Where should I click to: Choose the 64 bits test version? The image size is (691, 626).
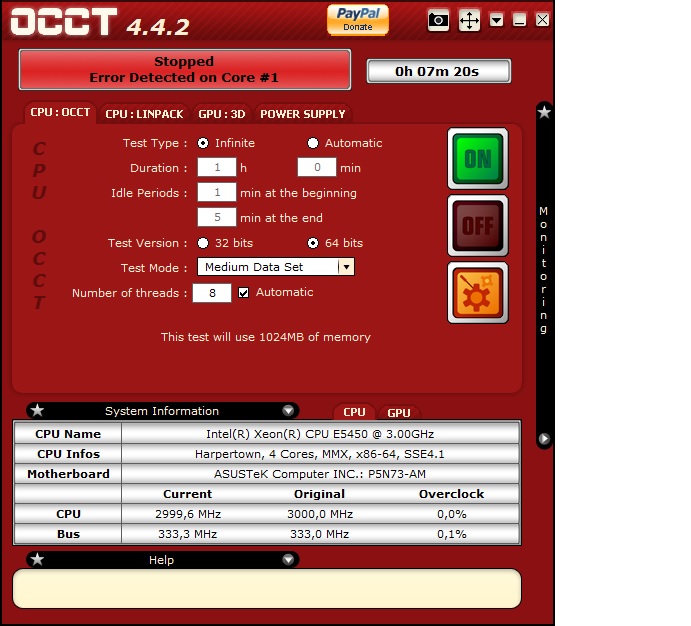point(313,243)
